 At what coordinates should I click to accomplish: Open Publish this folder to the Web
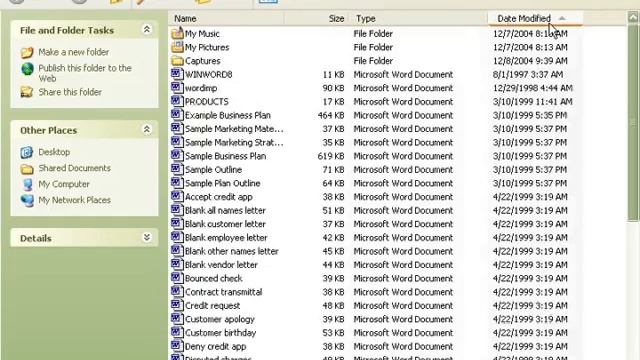coord(85,73)
